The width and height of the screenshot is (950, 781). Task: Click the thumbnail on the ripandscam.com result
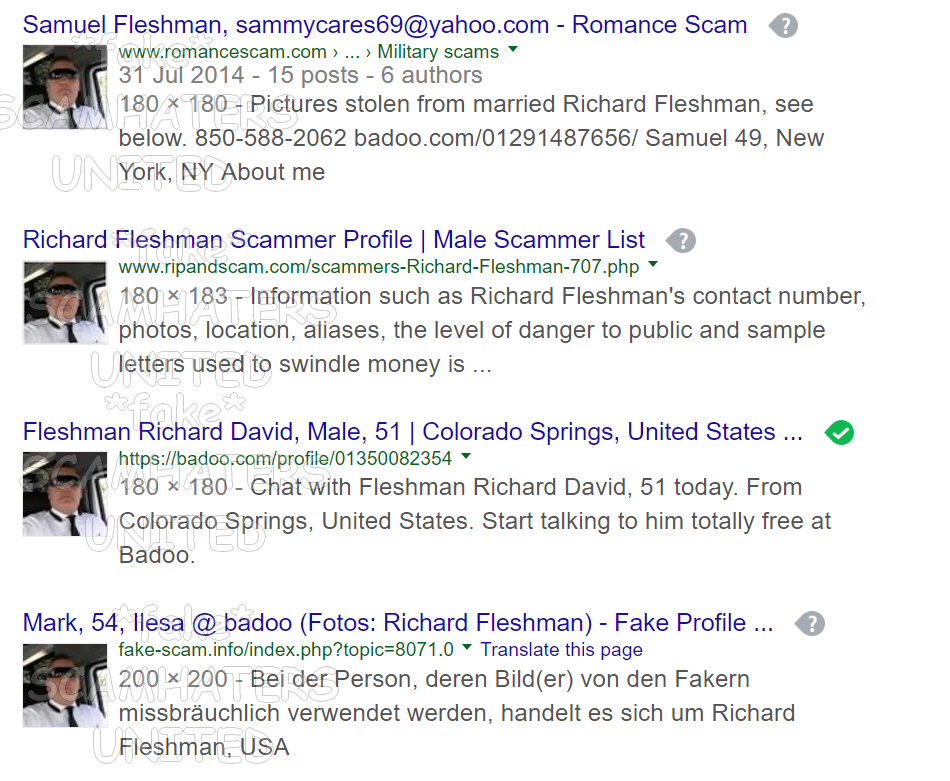65,303
